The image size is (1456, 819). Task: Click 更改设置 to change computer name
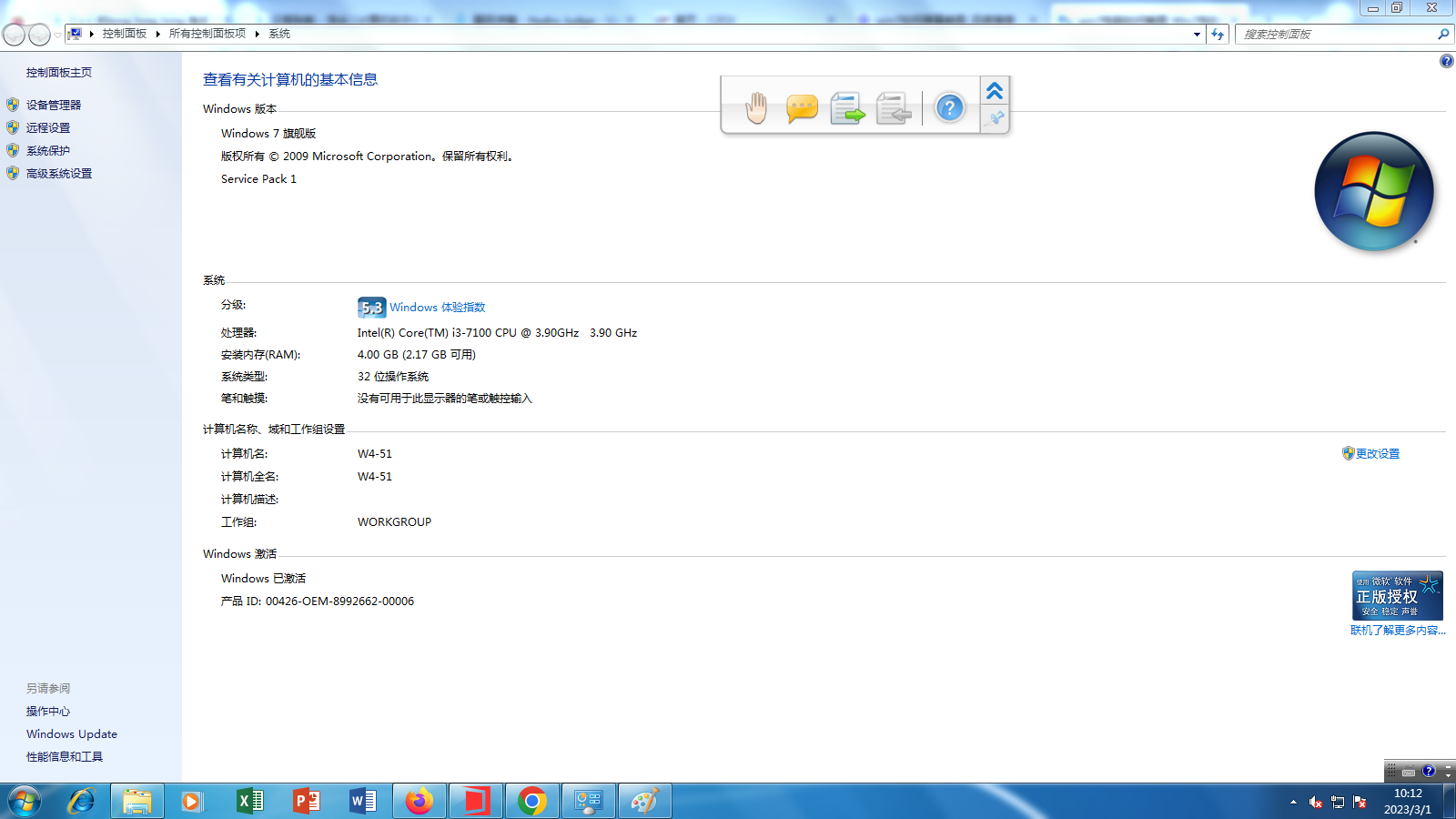tap(1378, 453)
